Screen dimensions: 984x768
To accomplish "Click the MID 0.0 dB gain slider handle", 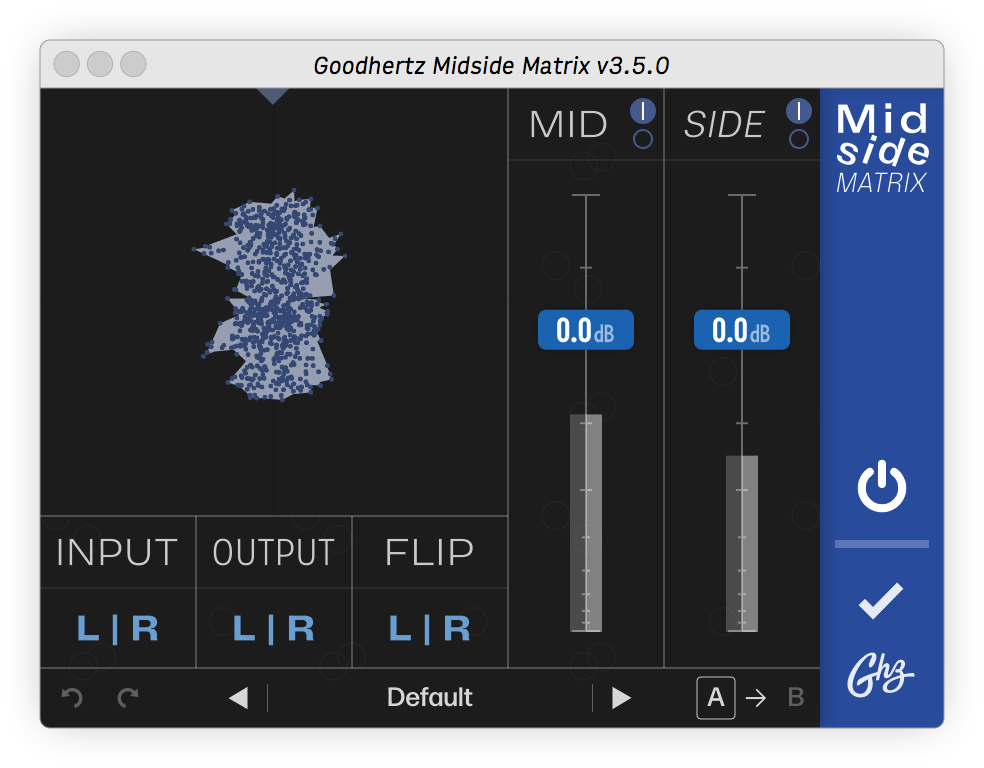I will coord(586,330).
